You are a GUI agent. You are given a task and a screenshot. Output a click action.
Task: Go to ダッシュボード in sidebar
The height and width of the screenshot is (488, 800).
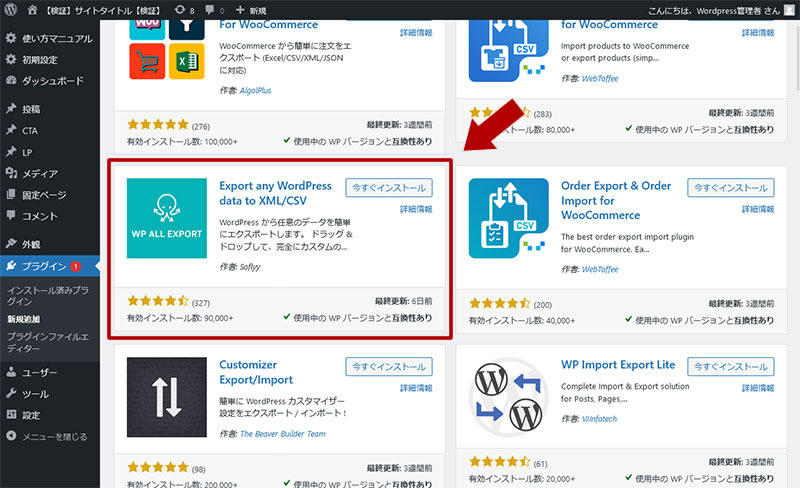point(53,81)
